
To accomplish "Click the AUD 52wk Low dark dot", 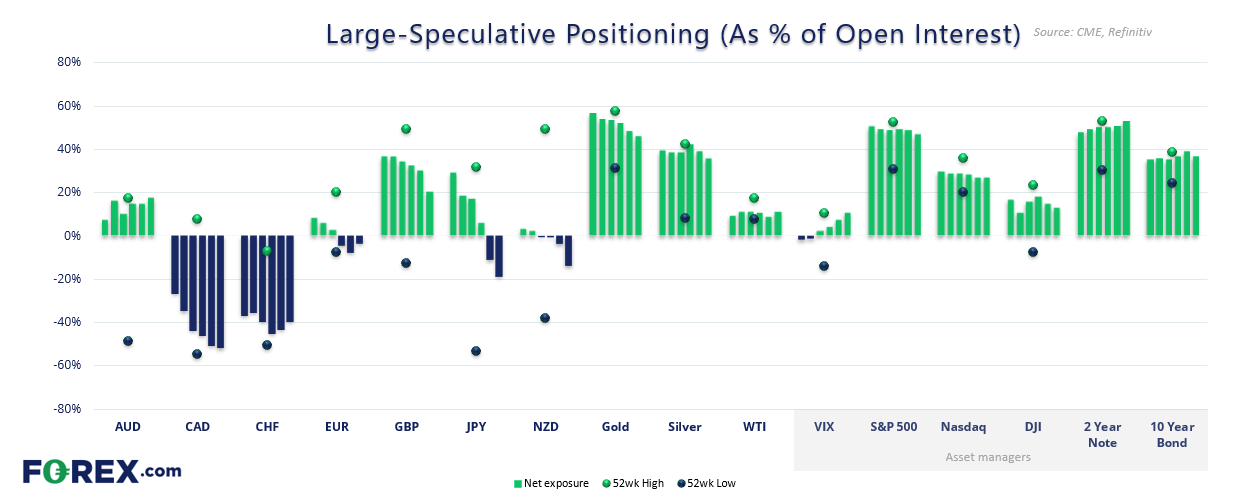I will (x=128, y=341).
